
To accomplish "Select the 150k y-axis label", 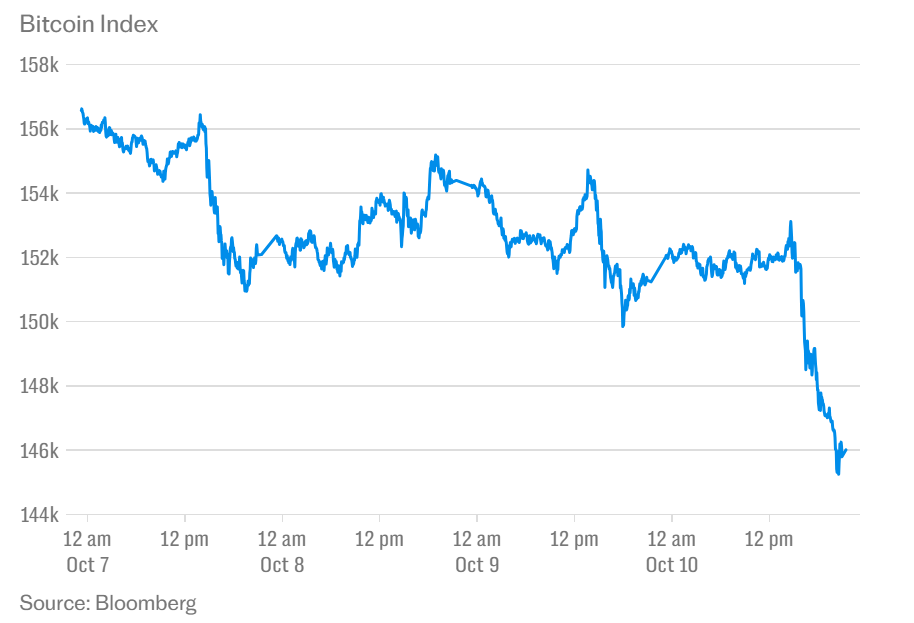I will coord(39,322).
